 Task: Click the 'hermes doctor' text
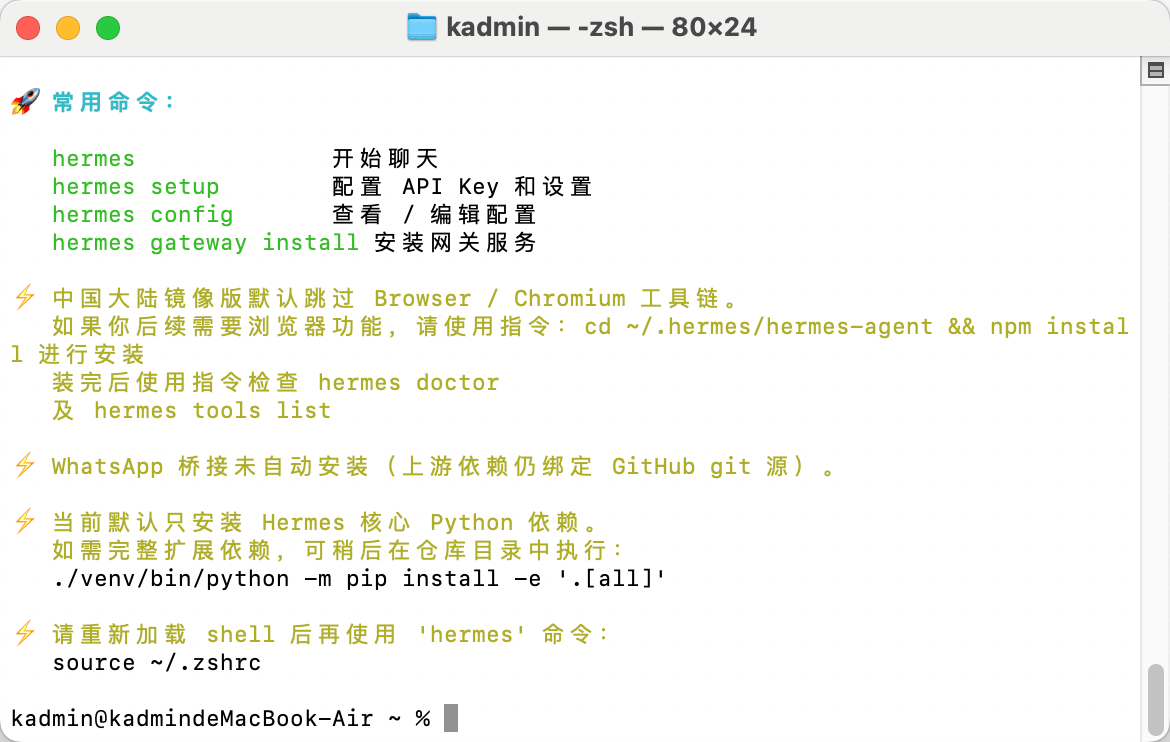(408, 382)
